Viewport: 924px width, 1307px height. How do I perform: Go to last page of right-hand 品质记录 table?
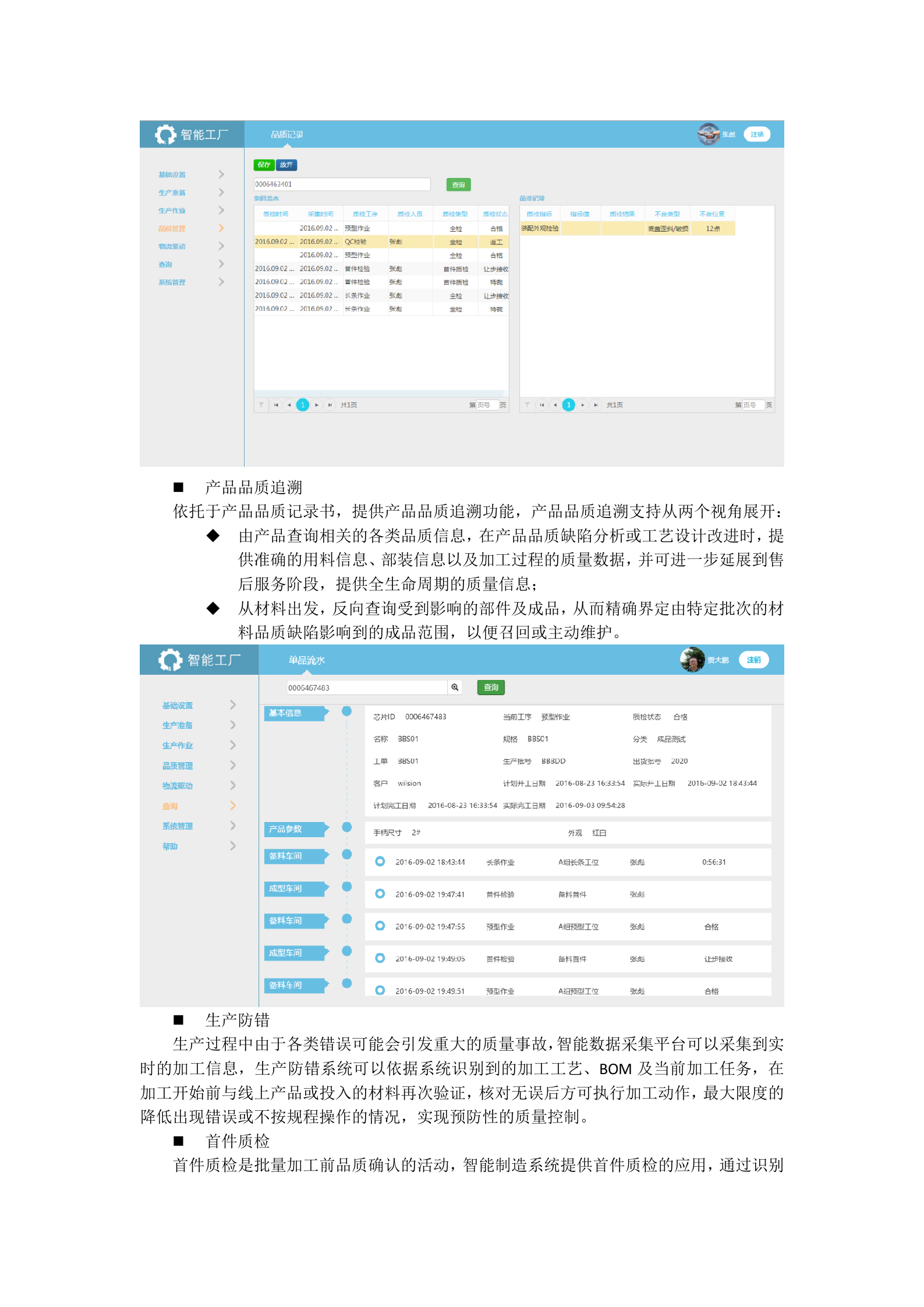point(596,405)
